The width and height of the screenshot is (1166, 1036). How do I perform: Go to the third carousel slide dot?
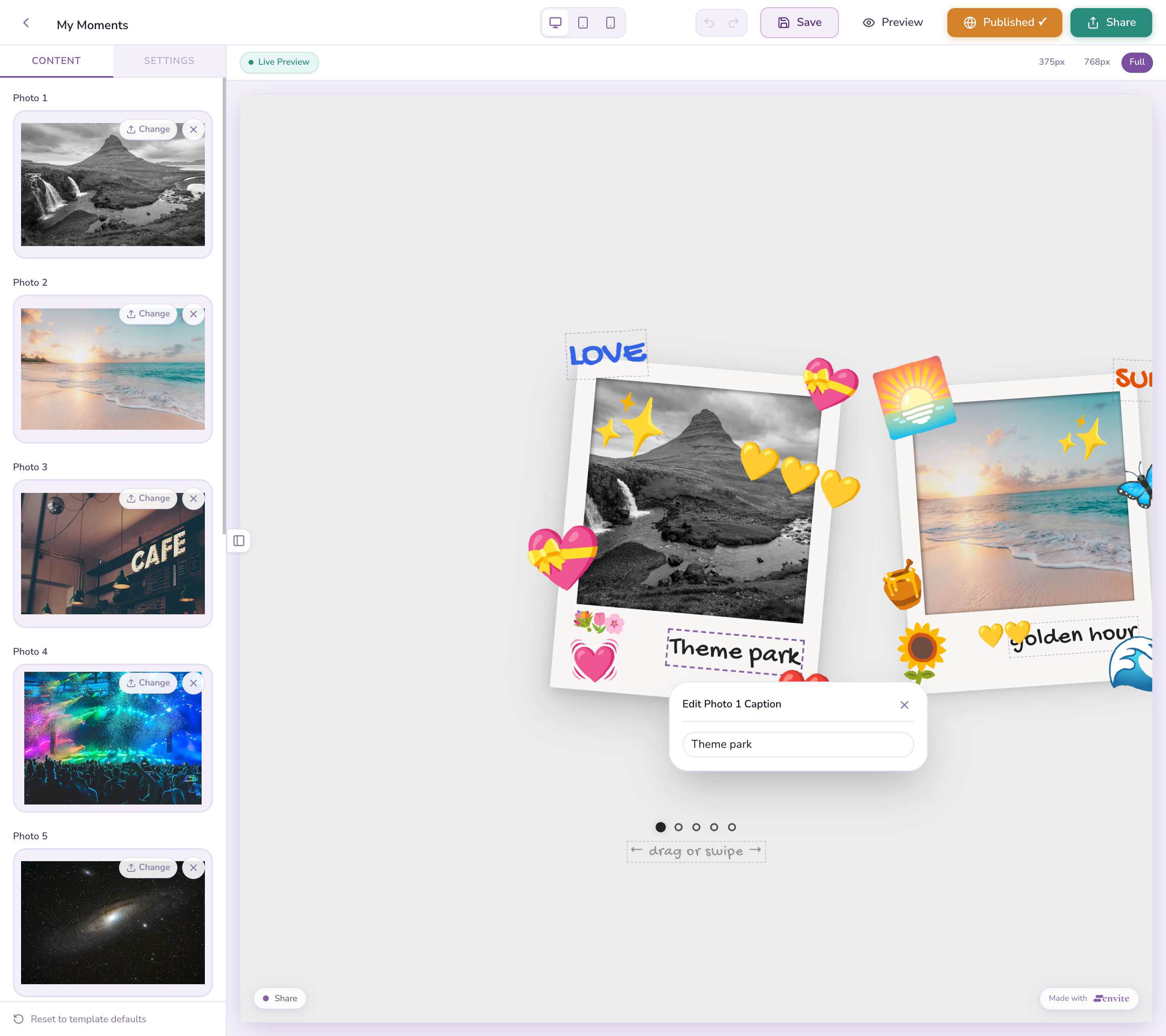click(x=696, y=827)
